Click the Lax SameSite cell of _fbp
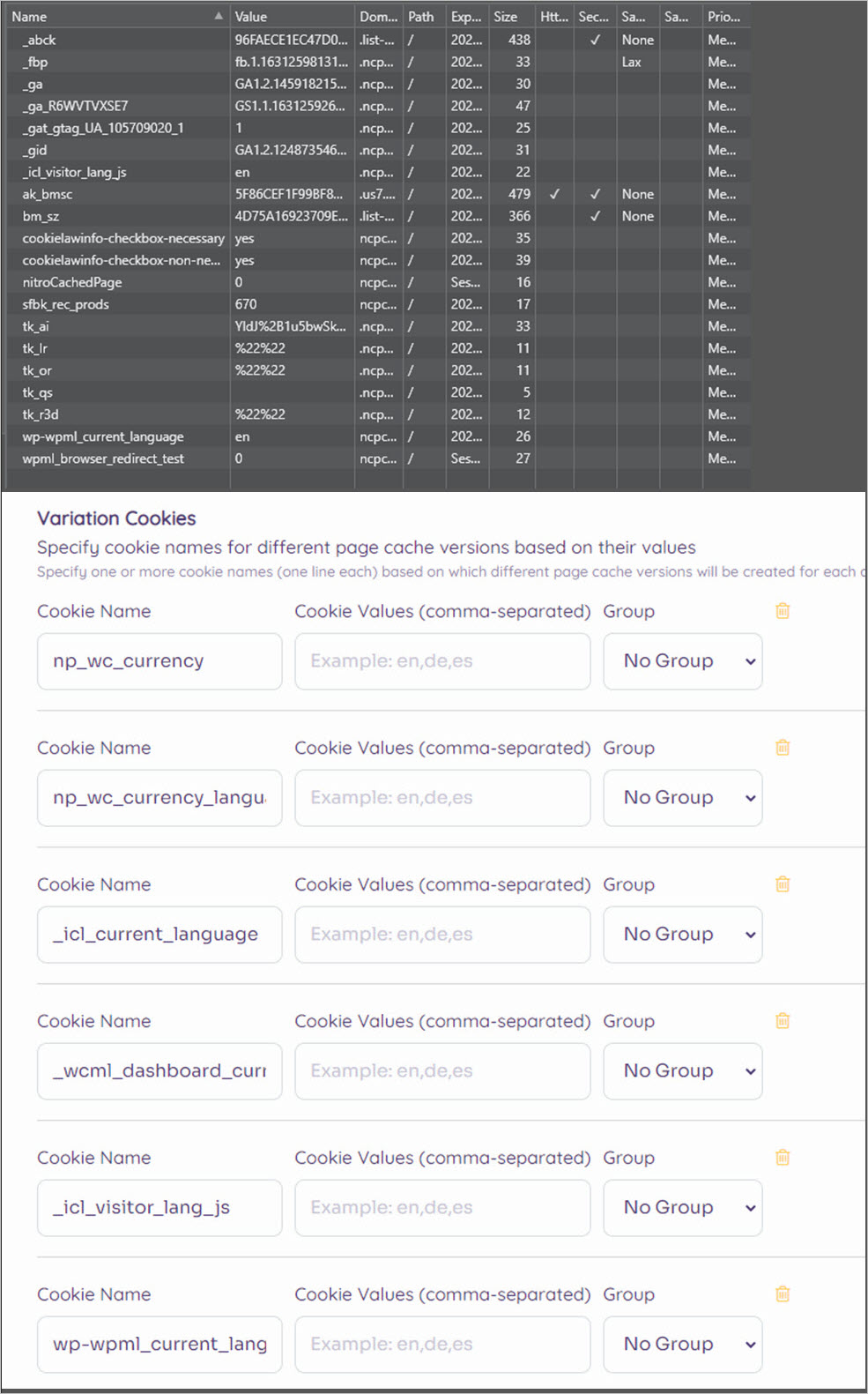This screenshot has height=1394, width=868. [x=638, y=62]
